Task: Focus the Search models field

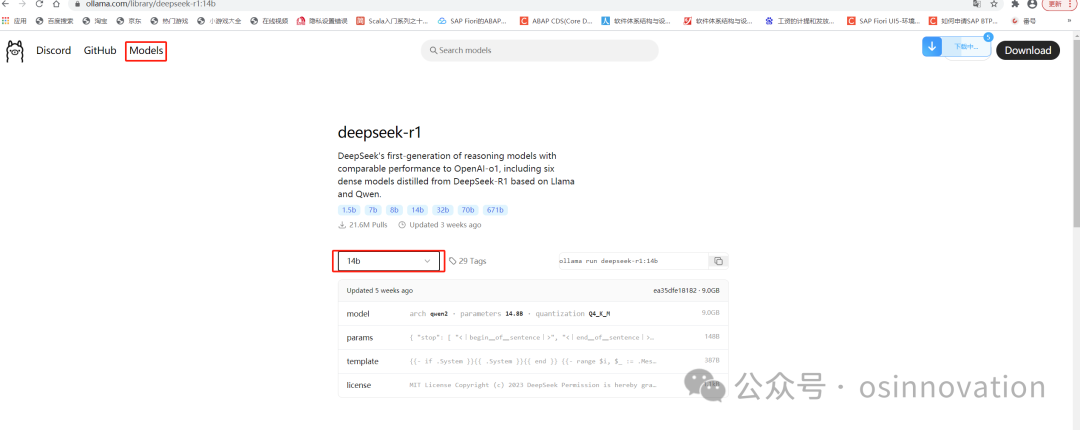Action: point(539,50)
